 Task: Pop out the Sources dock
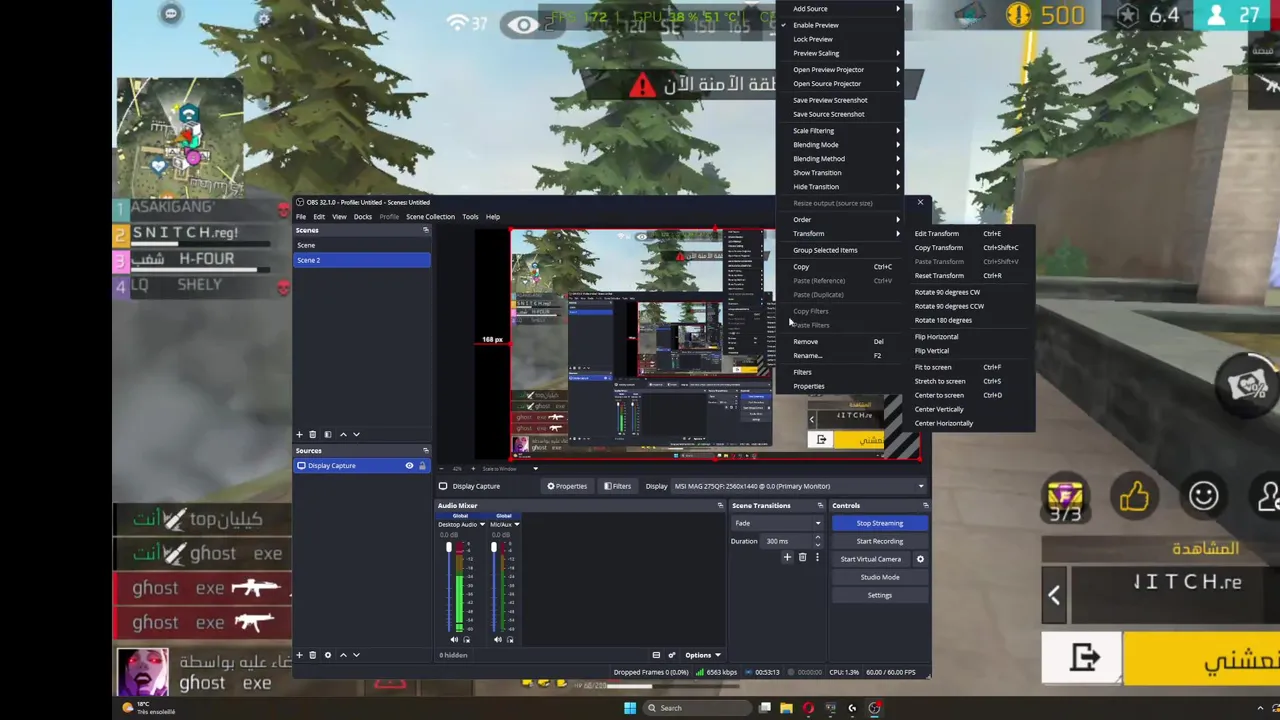(425, 450)
